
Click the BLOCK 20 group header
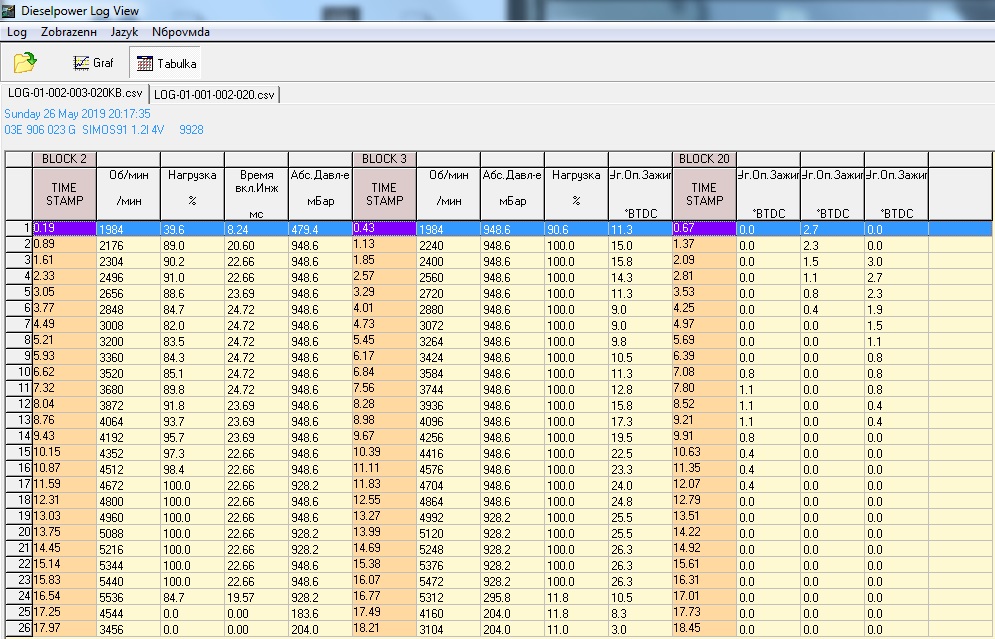click(x=704, y=159)
